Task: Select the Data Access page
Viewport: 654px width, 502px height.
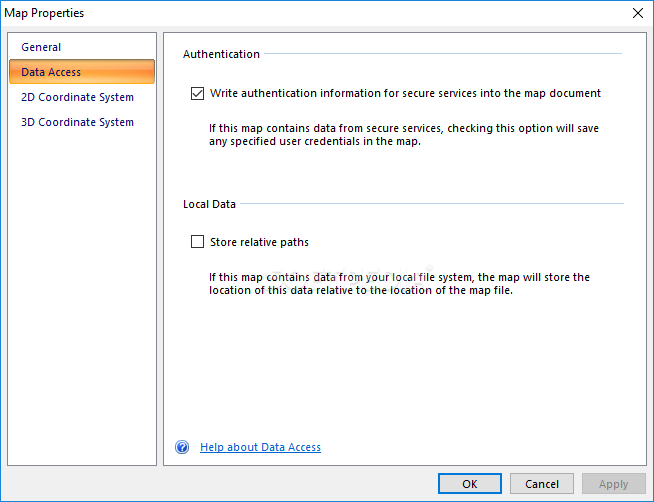Action: (x=82, y=72)
